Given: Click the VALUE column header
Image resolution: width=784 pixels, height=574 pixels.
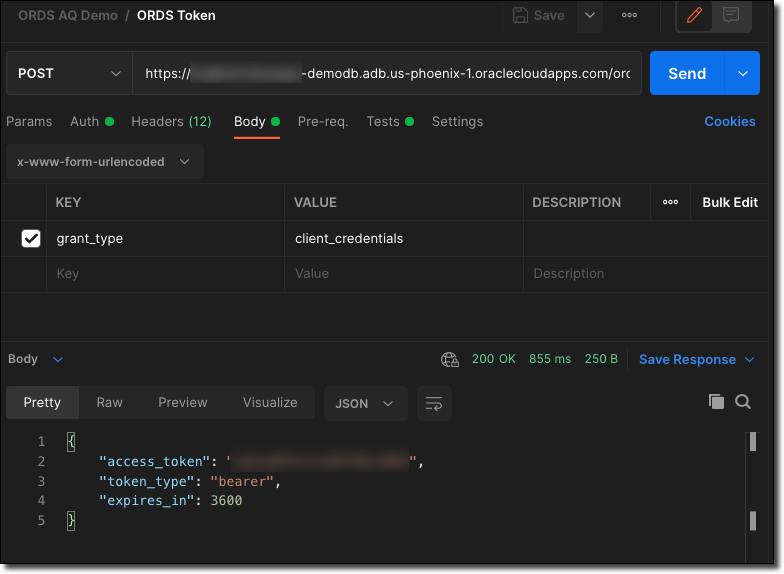Looking at the screenshot, I should [315, 202].
